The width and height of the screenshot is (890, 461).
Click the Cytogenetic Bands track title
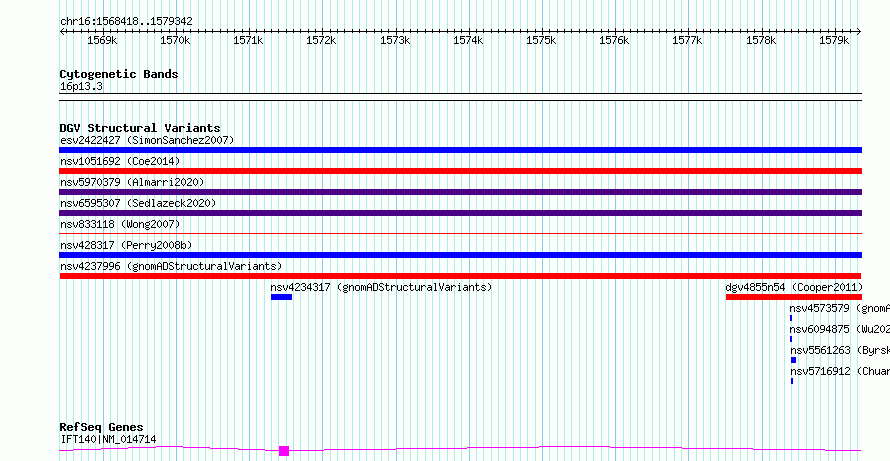pyautogui.click(x=119, y=74)
